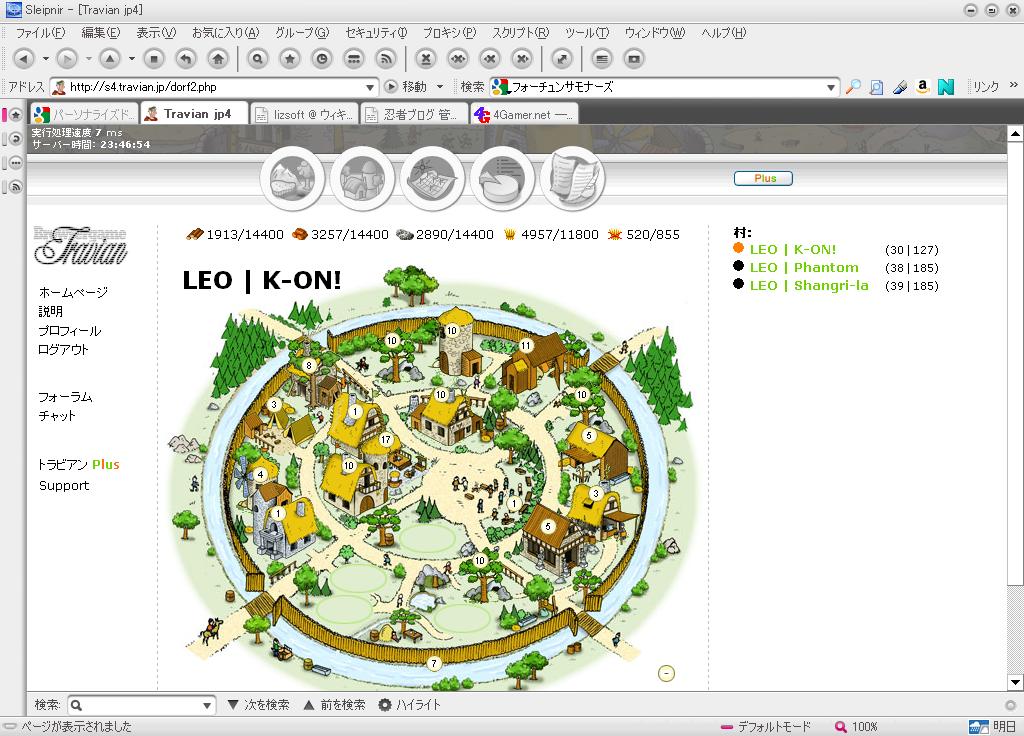Click the wall marker labeled 7

[434, 664]
